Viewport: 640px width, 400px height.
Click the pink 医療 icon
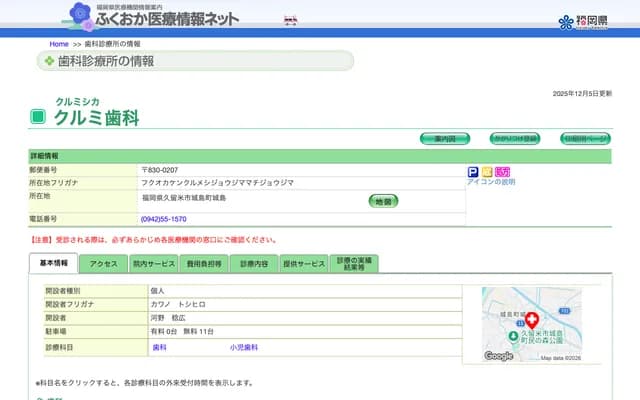point(502,172)
